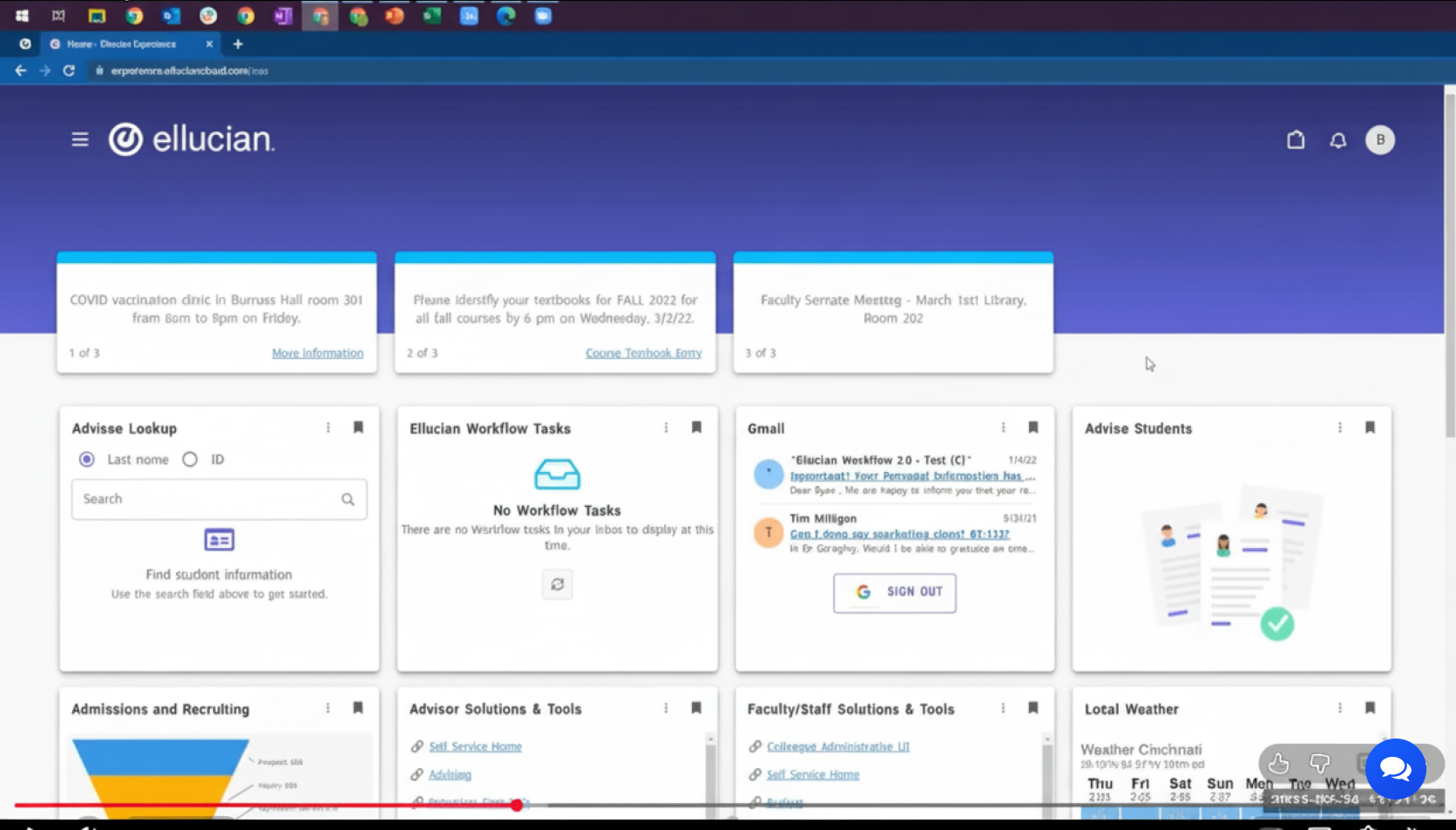Screen dimensions: 1456x830
Task: Toggle bookmark on Local Weather card
Action: (x=1370, y=708)
